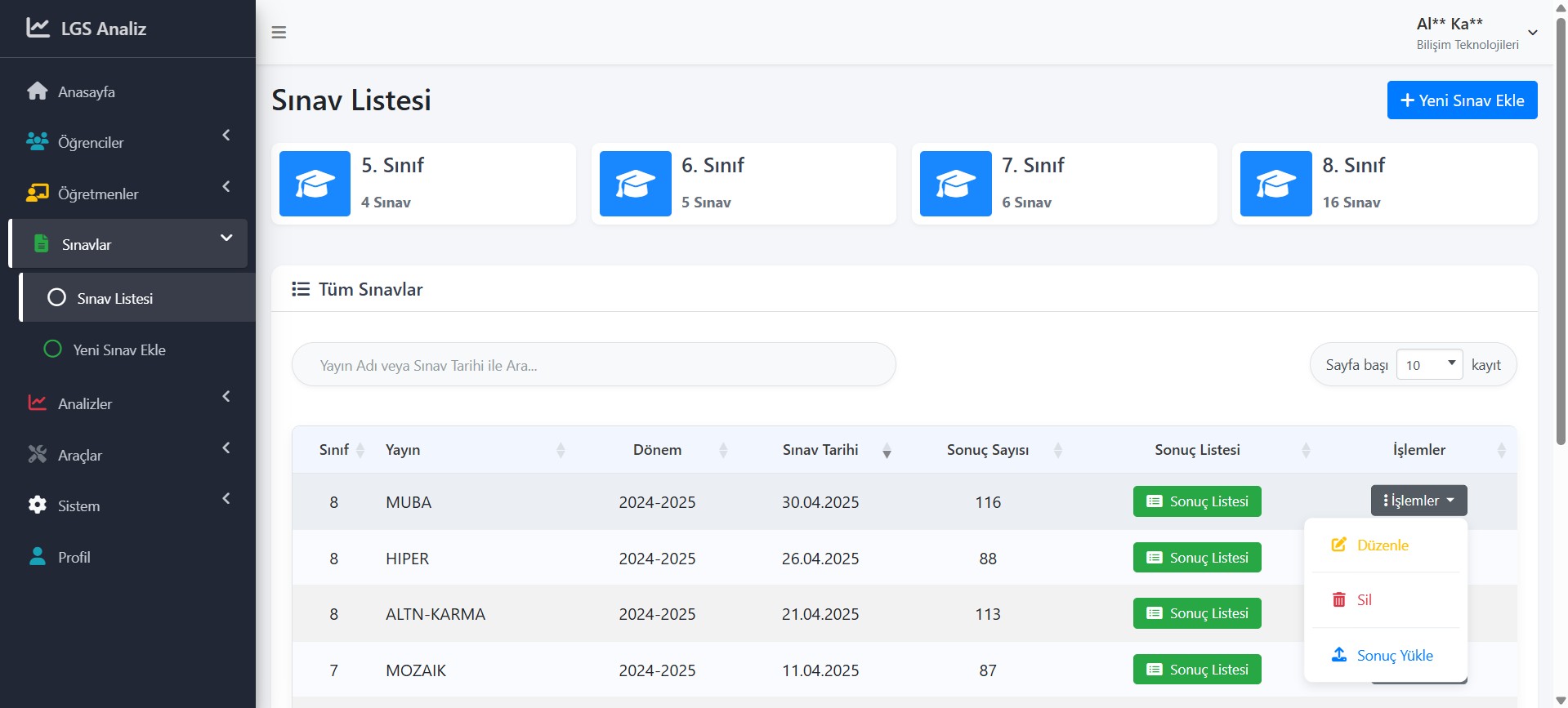Viewport: 1568px width, 708px height.
Task: Click the 8. Sınıf graduation cap icon
Action: tap(1275, 184)
